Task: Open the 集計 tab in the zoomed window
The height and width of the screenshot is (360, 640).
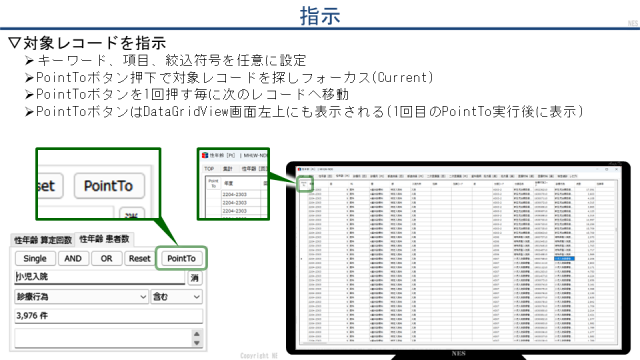Action: coord(227,169)
